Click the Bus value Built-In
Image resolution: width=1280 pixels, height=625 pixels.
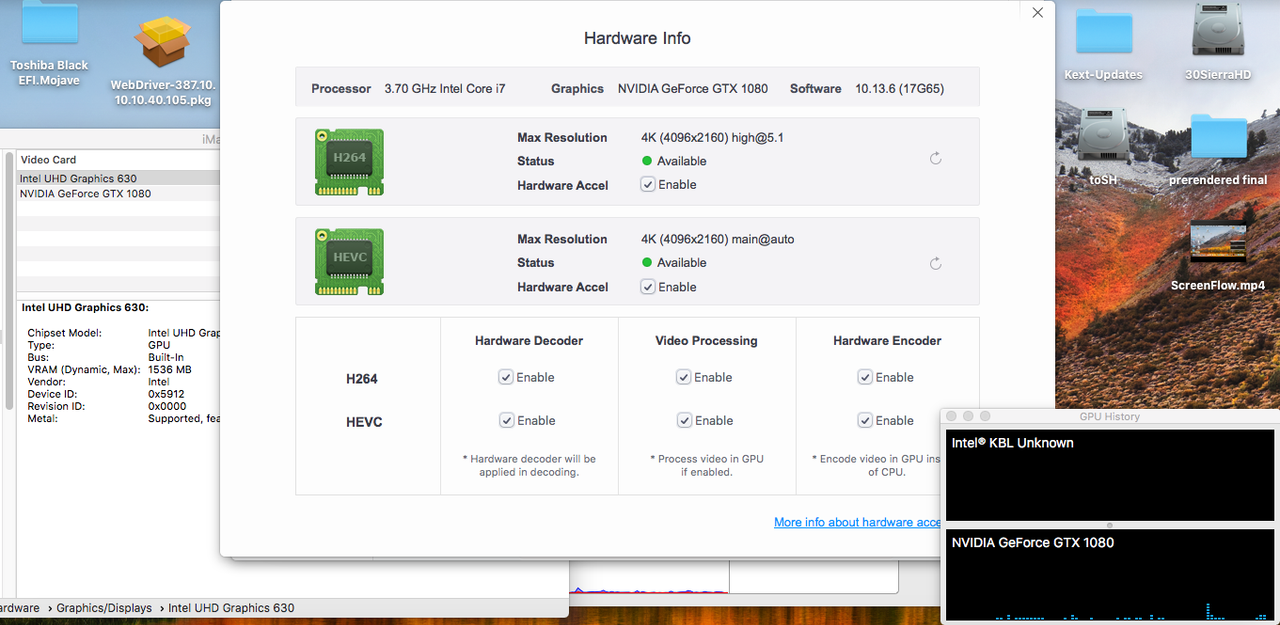(x=166, y=357)
